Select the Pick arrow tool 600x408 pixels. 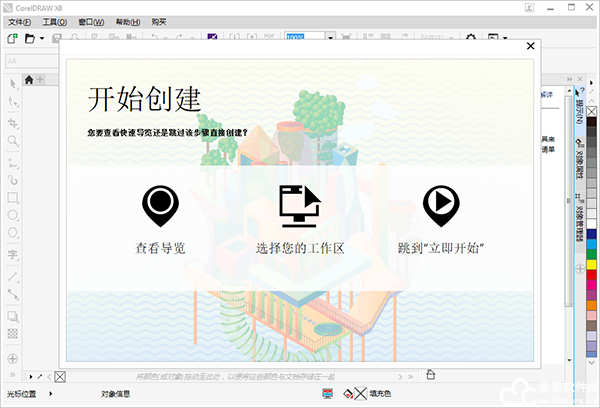coord(13,84)
